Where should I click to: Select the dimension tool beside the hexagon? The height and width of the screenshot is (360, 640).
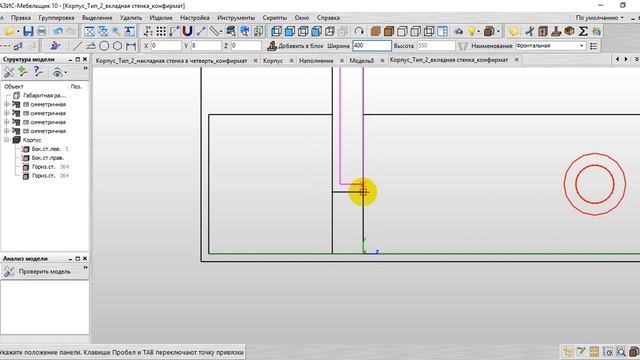click(x=131, y=46)
